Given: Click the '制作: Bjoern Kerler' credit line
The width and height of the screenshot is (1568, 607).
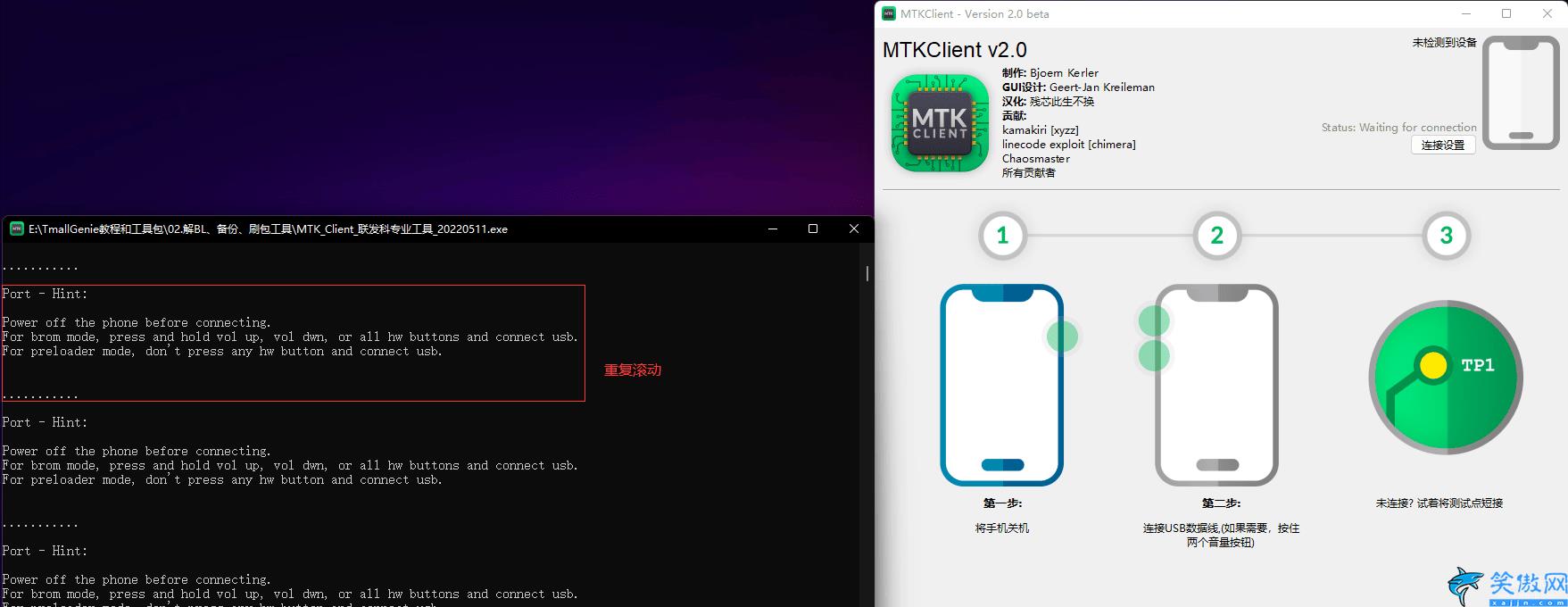Looking at the screenshot, I should [x=1050, y=73].
